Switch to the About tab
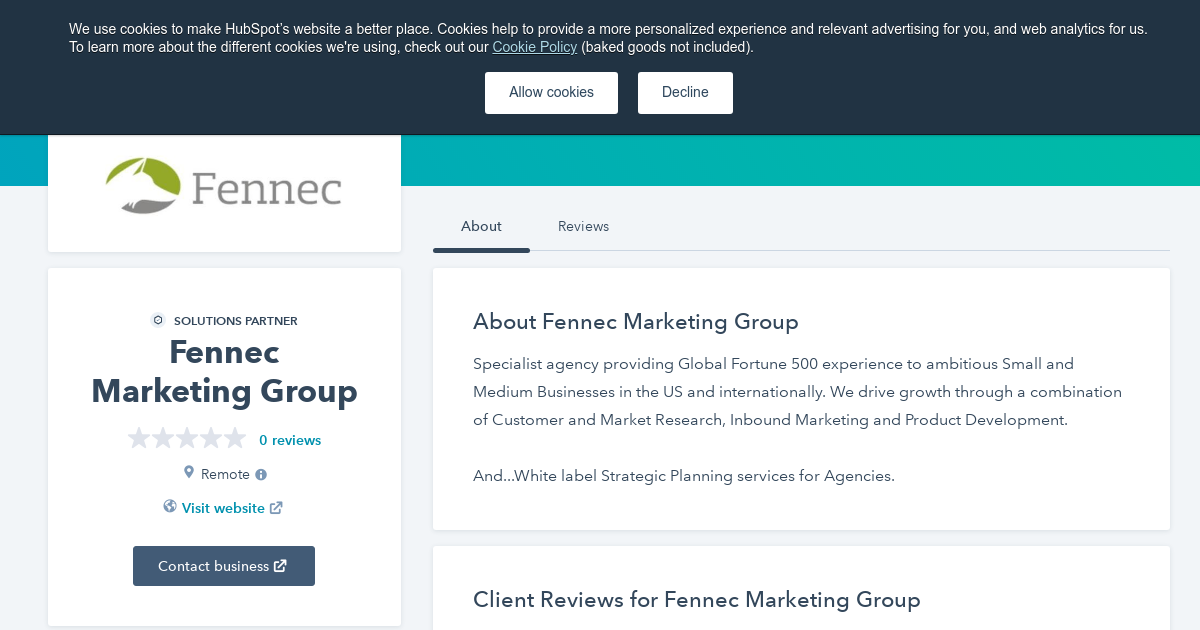Viewport: 1200px width, 630px height. (x=481, y=226)
